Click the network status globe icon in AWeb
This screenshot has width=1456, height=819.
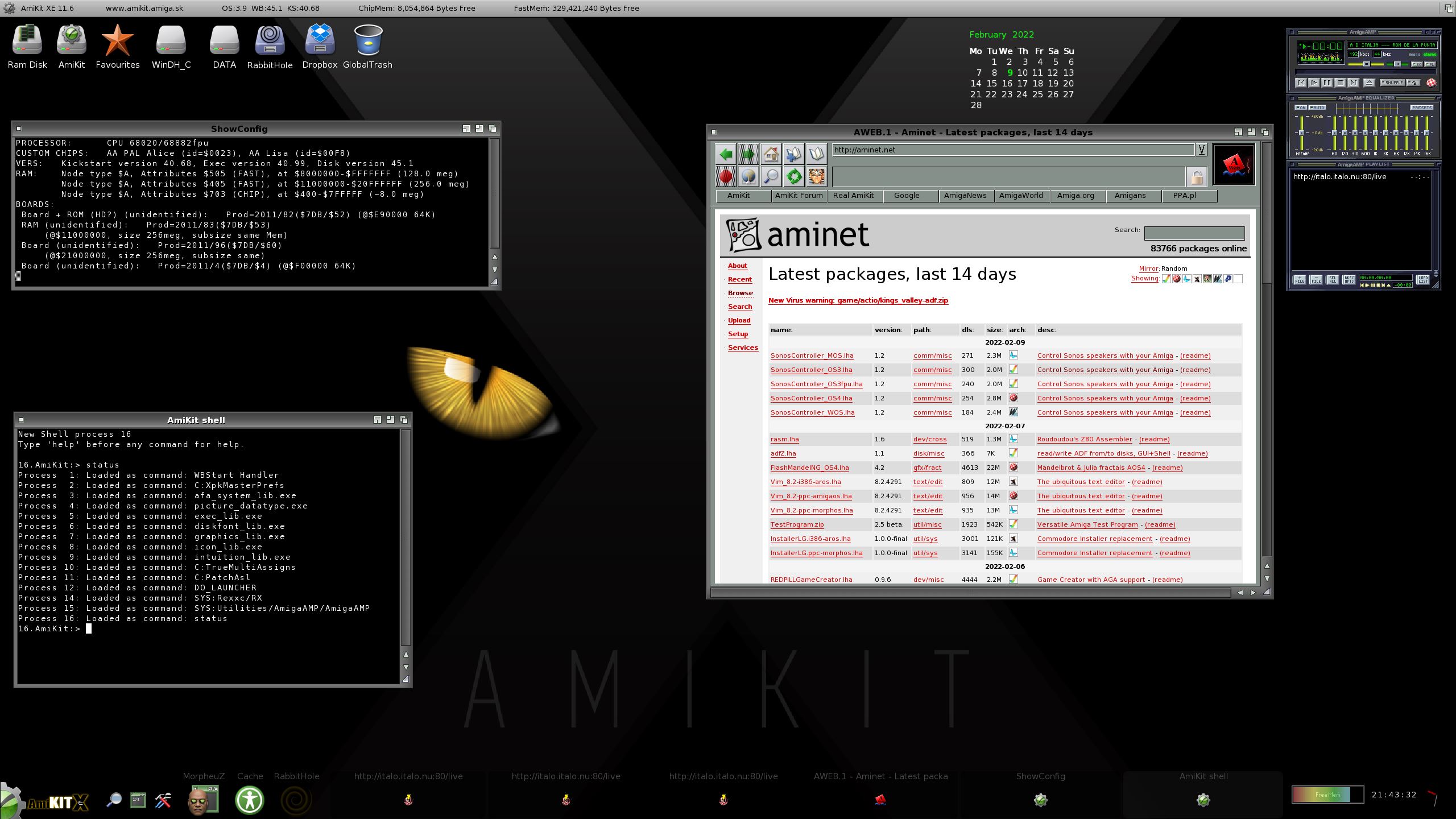[748, 177]
